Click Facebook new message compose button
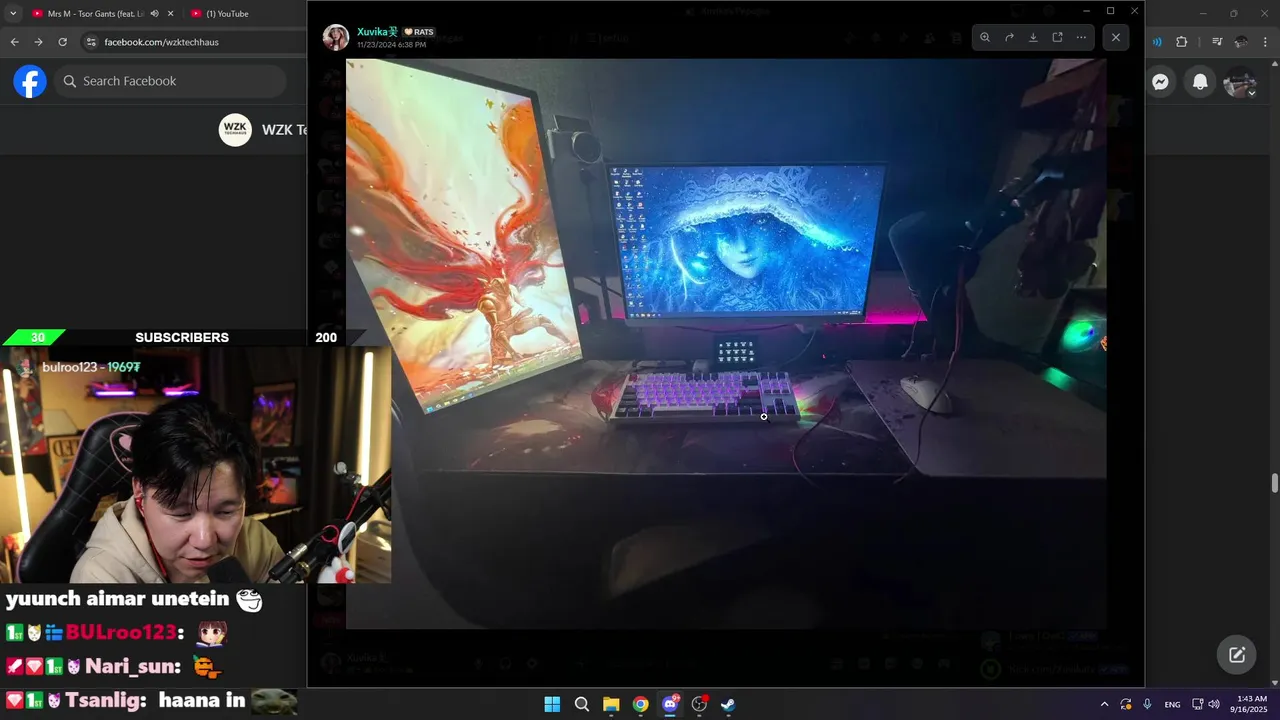Screen dimensions: 1280x720 pos(1237,655)
